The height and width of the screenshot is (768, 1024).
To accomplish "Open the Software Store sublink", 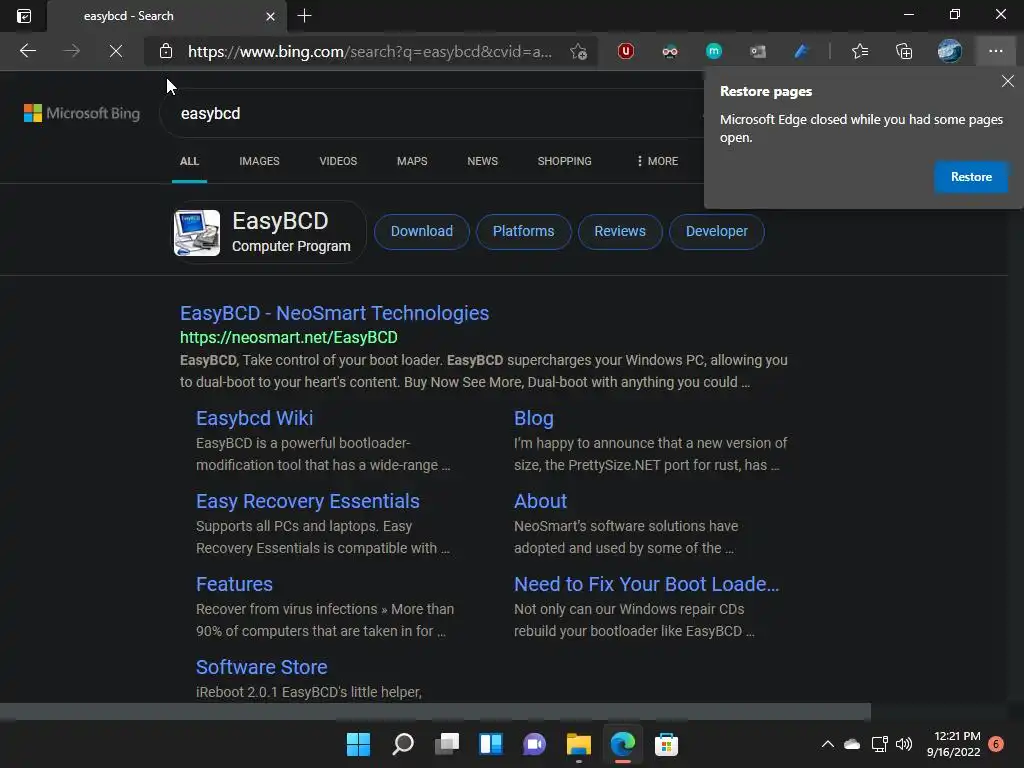I will [261, 667].
